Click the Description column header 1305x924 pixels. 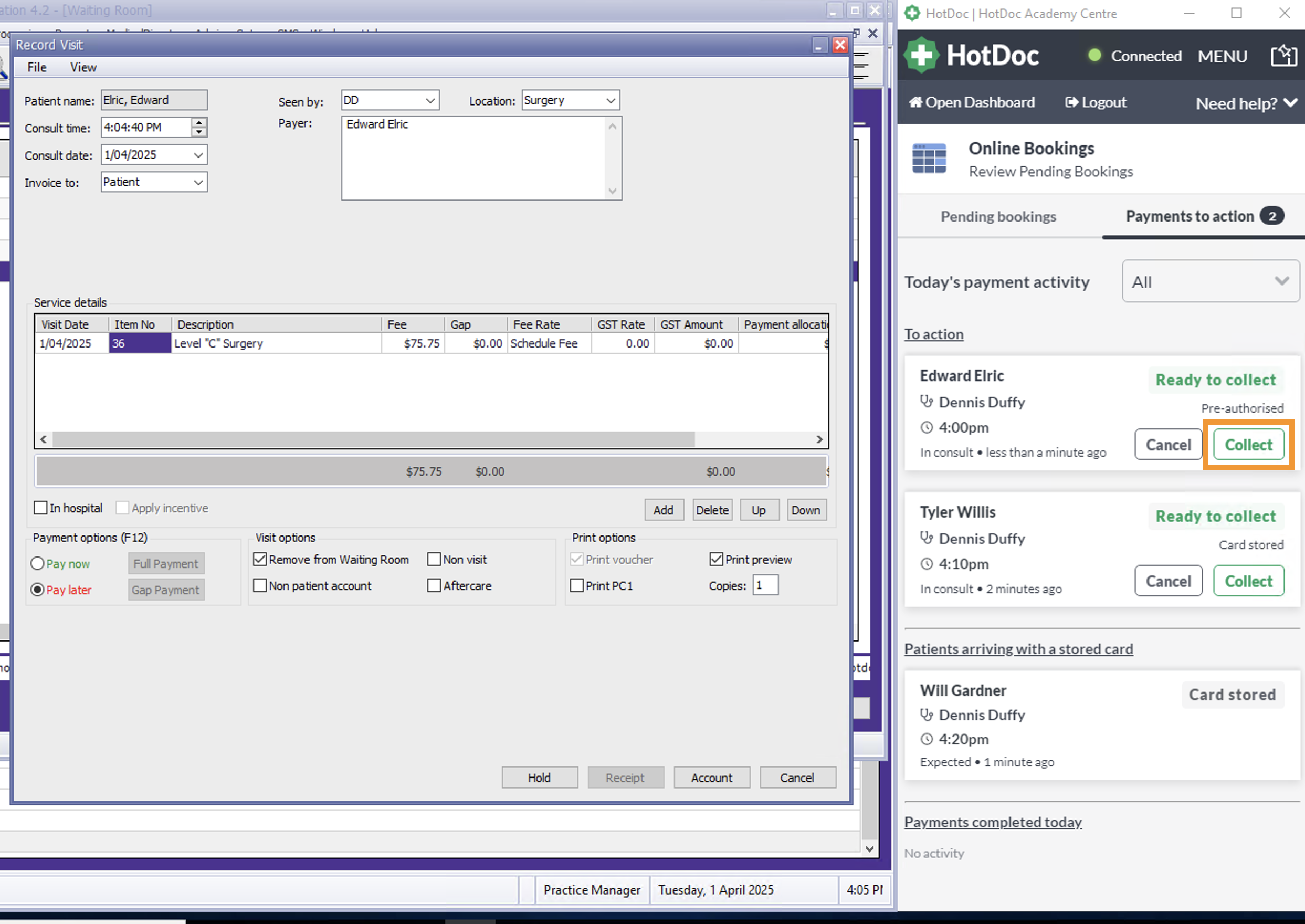coord(277,324)
